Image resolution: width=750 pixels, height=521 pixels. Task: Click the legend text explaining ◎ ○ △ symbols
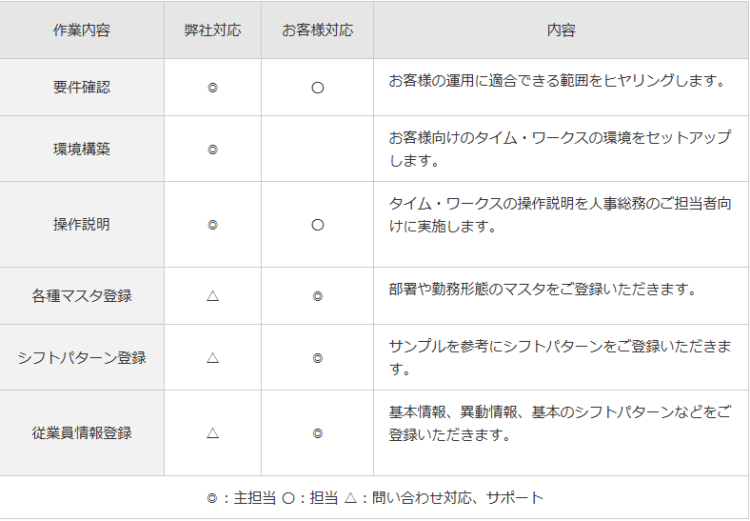tap(375, 498)
